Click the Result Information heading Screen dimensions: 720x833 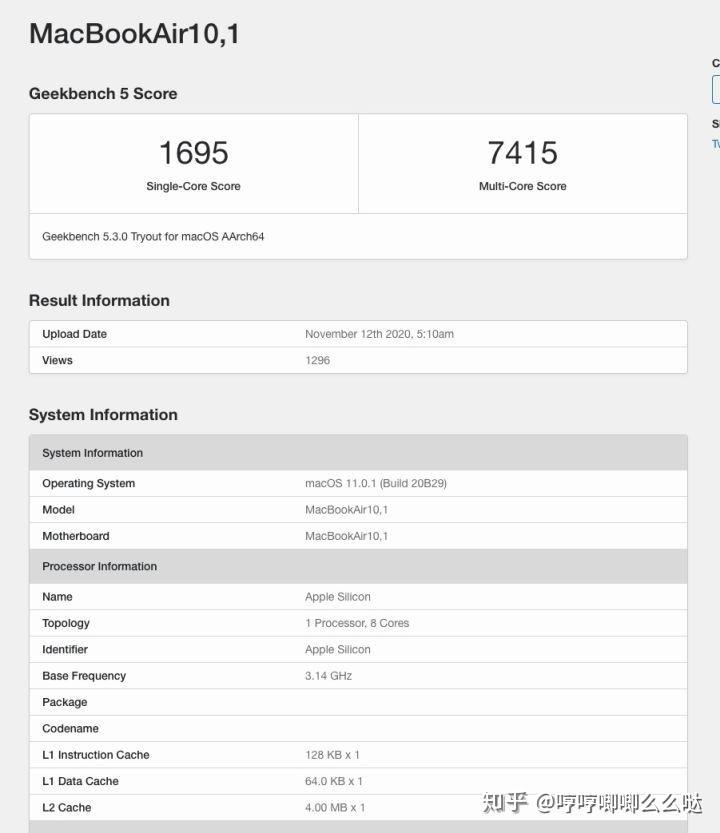pyautogui.click(x=99, y=300)
